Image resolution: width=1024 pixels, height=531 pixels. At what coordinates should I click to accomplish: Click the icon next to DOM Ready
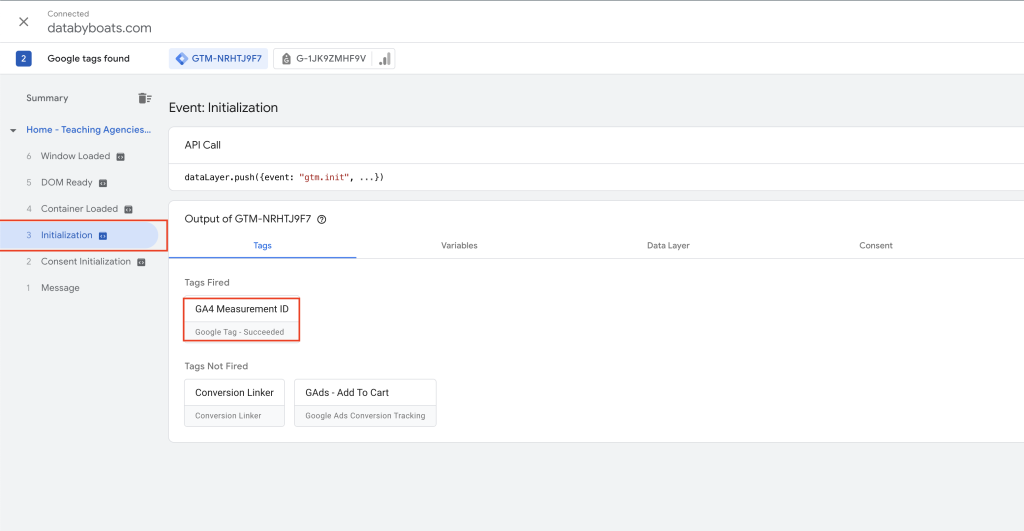pos(103,183)
